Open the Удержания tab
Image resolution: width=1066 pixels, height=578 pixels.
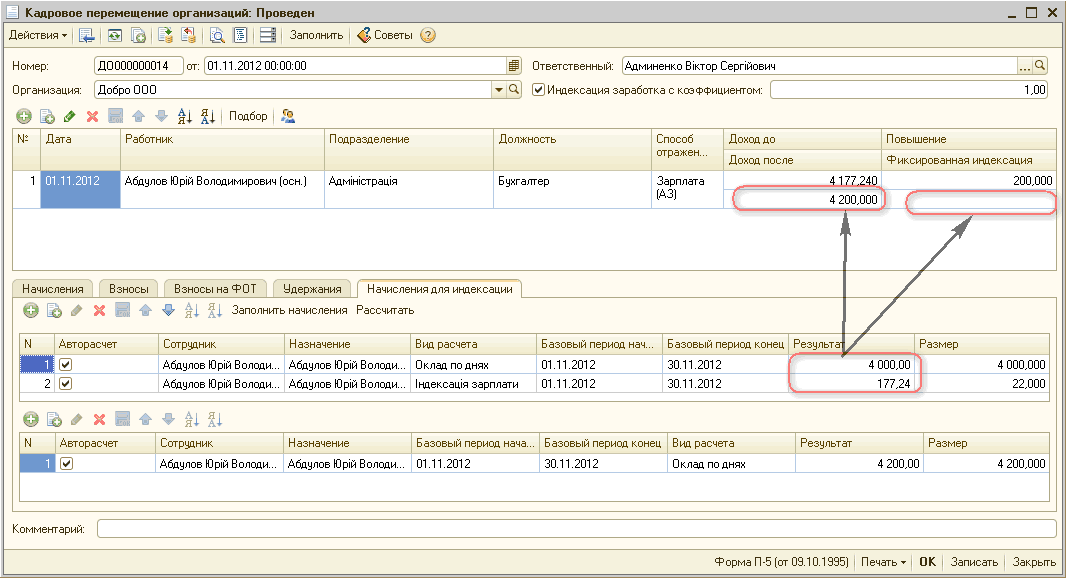(312, 289)
